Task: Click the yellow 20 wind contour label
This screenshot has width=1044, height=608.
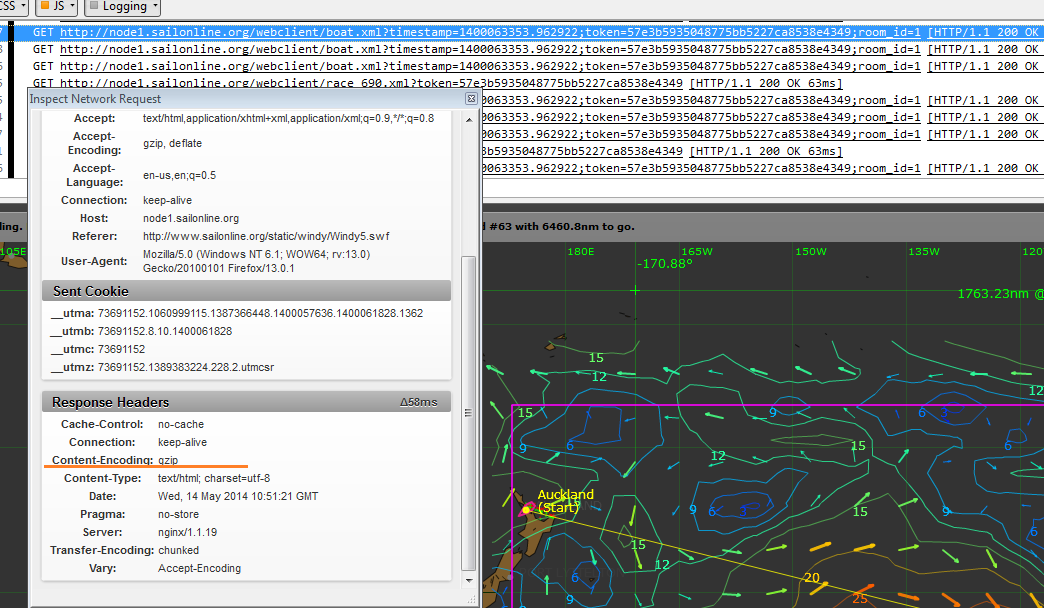Action: click(x=812, y=577)
